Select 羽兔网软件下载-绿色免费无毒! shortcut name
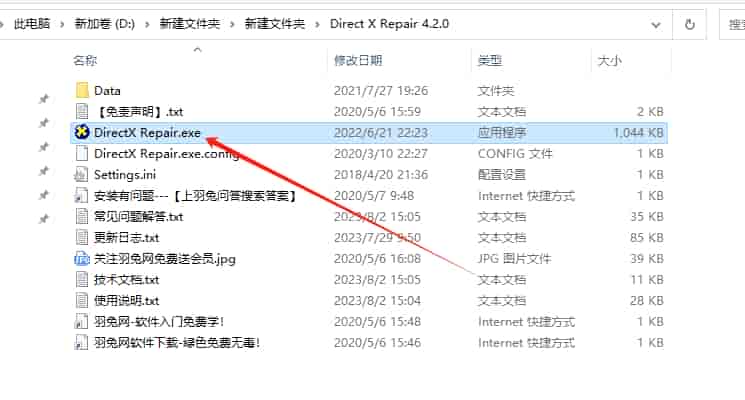 click(x=177, y=342)
